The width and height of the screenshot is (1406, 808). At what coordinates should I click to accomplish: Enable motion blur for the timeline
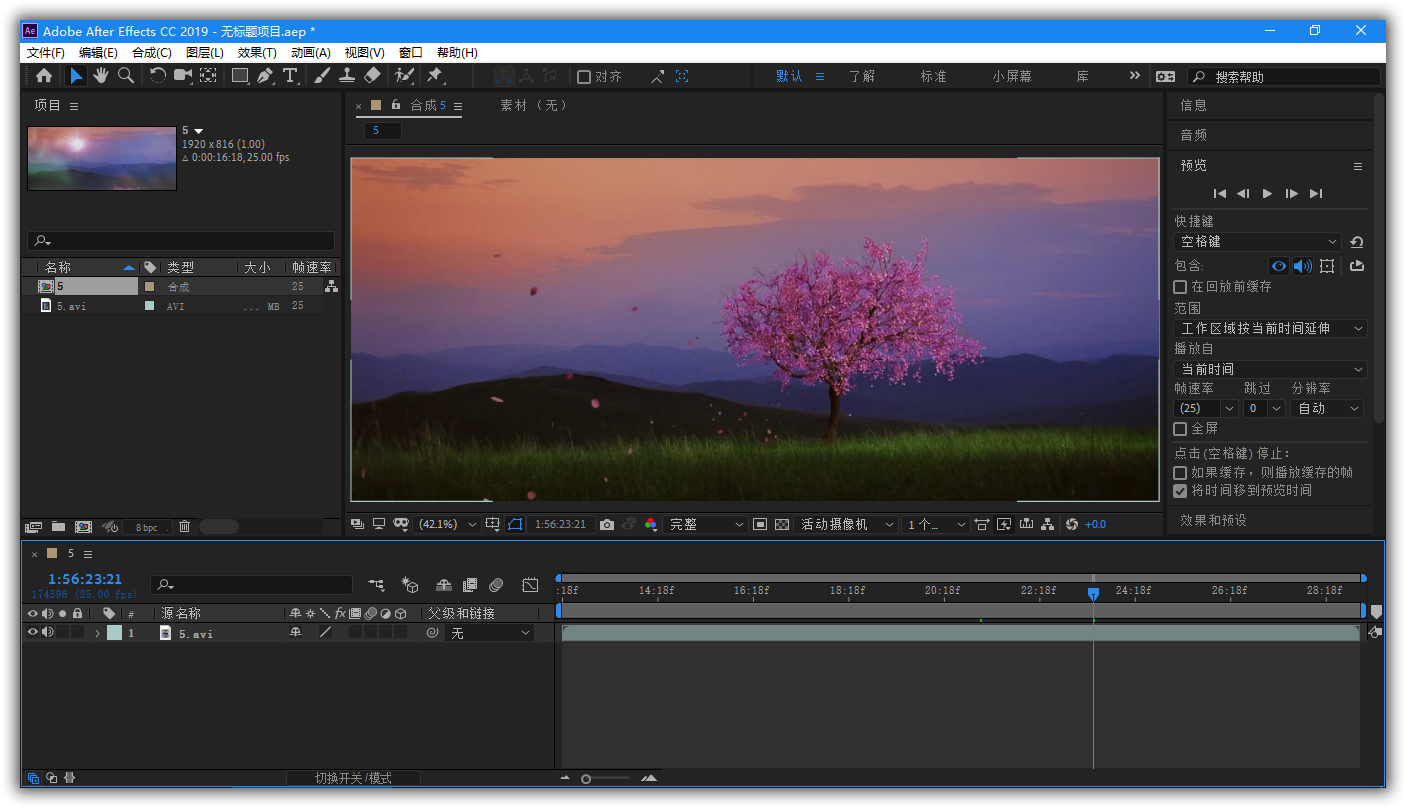[497, 585]
